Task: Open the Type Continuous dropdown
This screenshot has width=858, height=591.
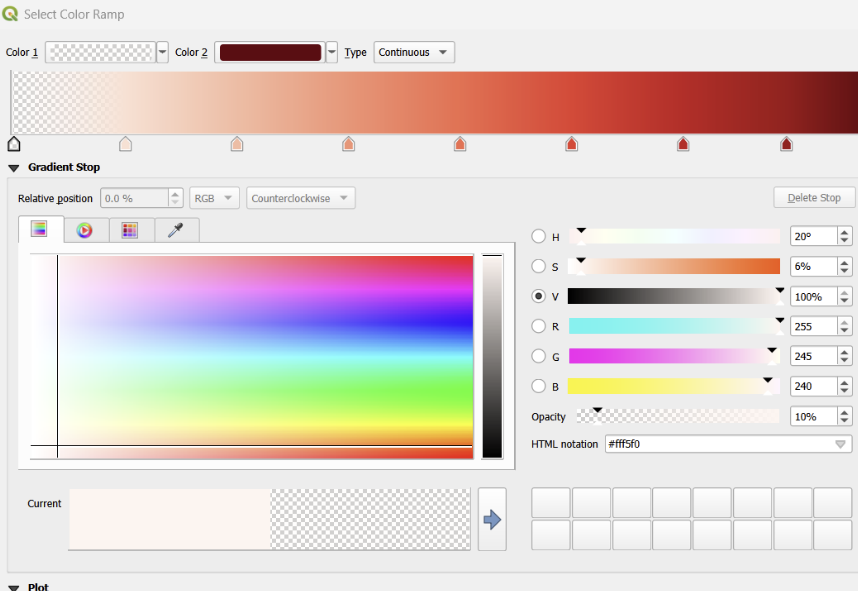Action: [x=414, y=52]
